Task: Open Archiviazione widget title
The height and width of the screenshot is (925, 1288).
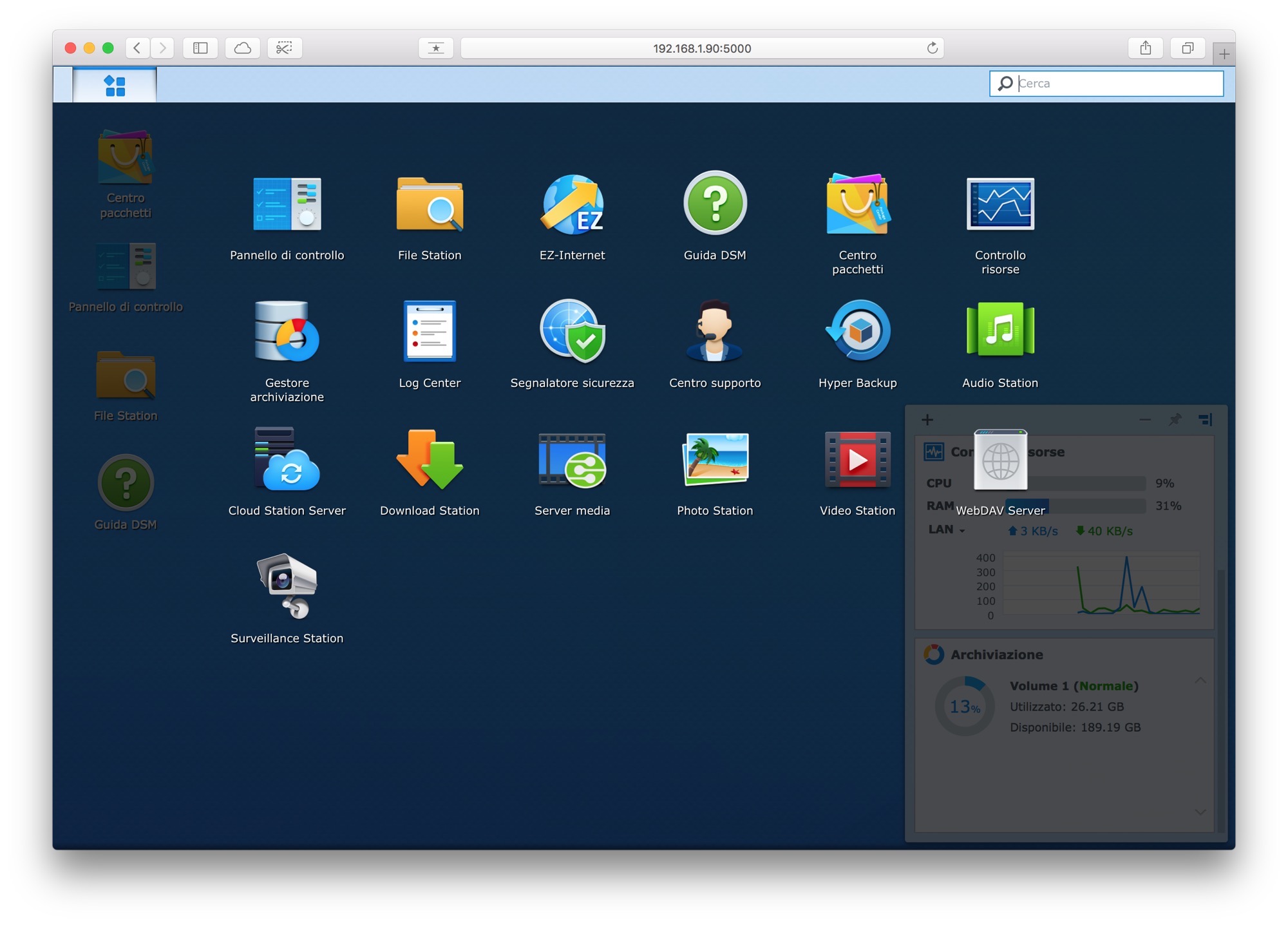Action: [996, 654]
